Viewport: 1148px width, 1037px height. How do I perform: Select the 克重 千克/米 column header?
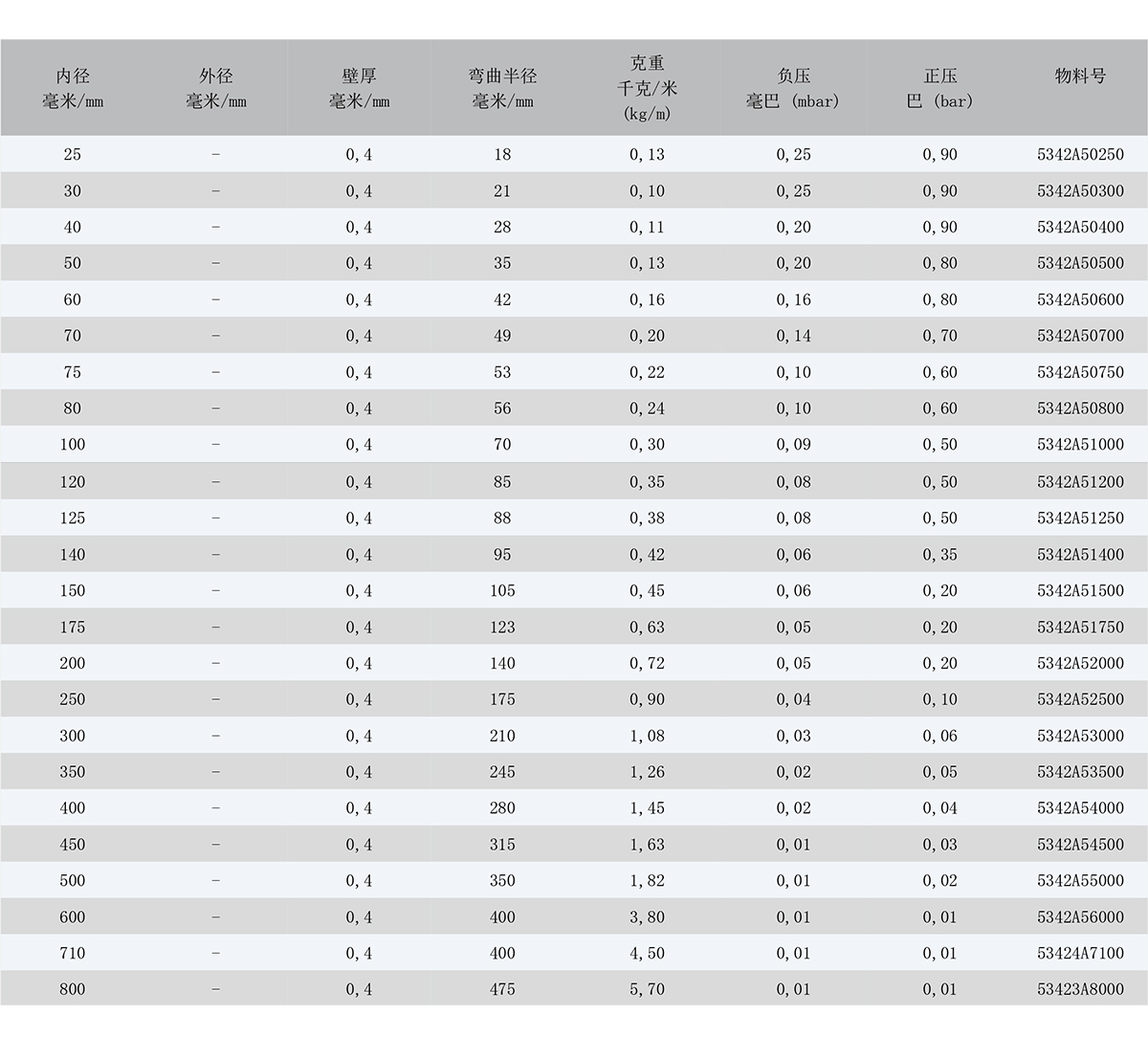648,88
